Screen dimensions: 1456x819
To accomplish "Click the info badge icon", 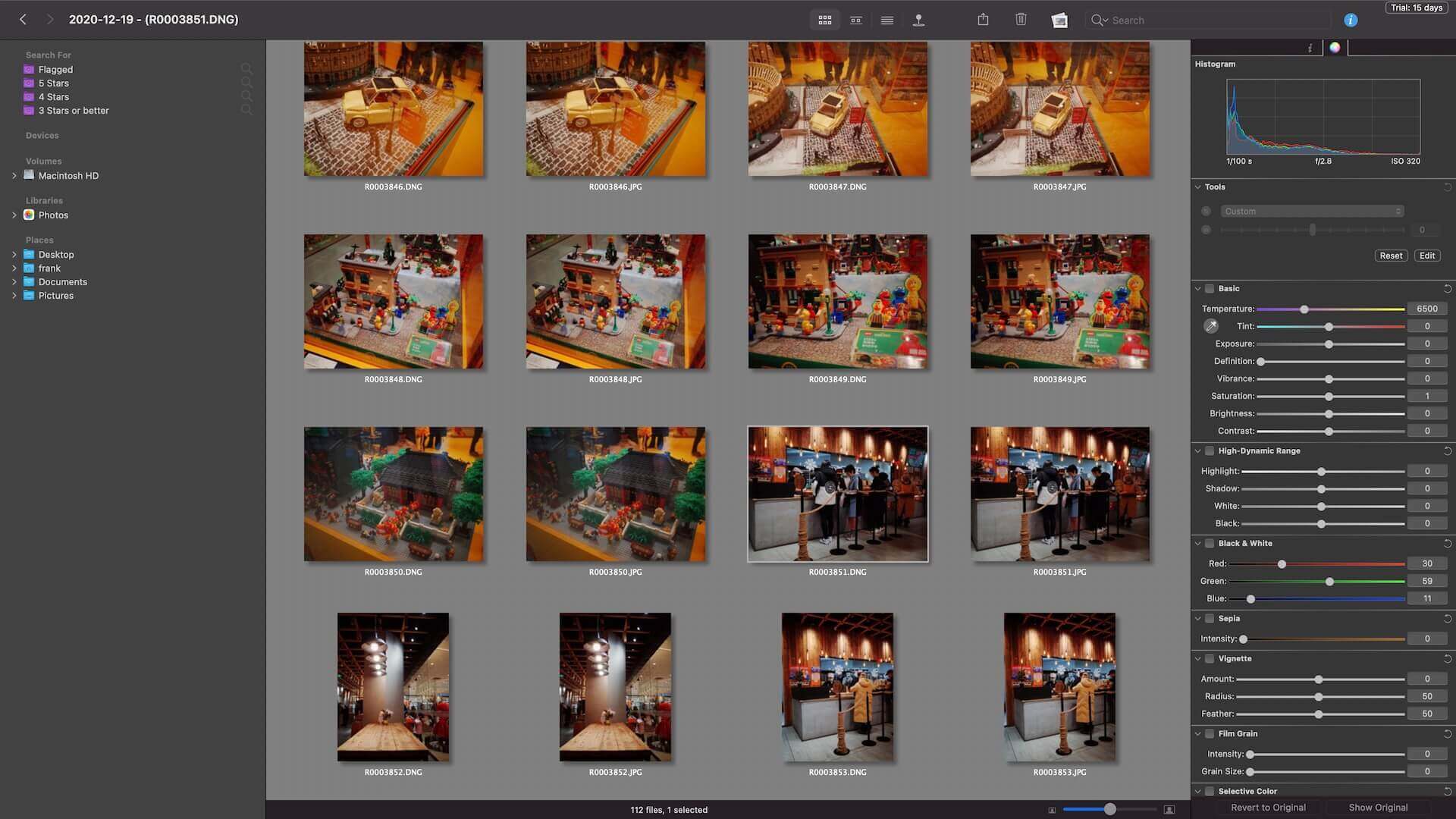I will [1350, 20].
